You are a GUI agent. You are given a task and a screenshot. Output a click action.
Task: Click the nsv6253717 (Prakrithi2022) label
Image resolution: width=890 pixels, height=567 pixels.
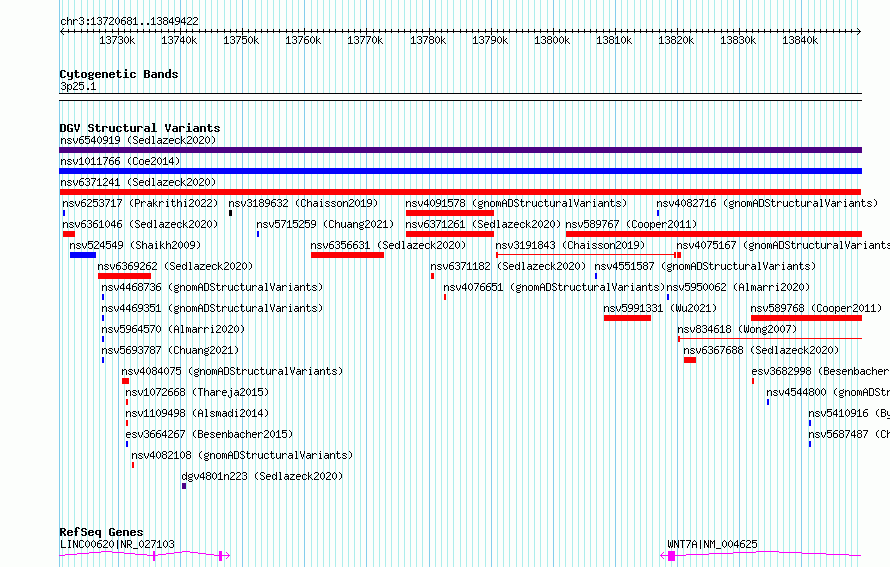140,203
